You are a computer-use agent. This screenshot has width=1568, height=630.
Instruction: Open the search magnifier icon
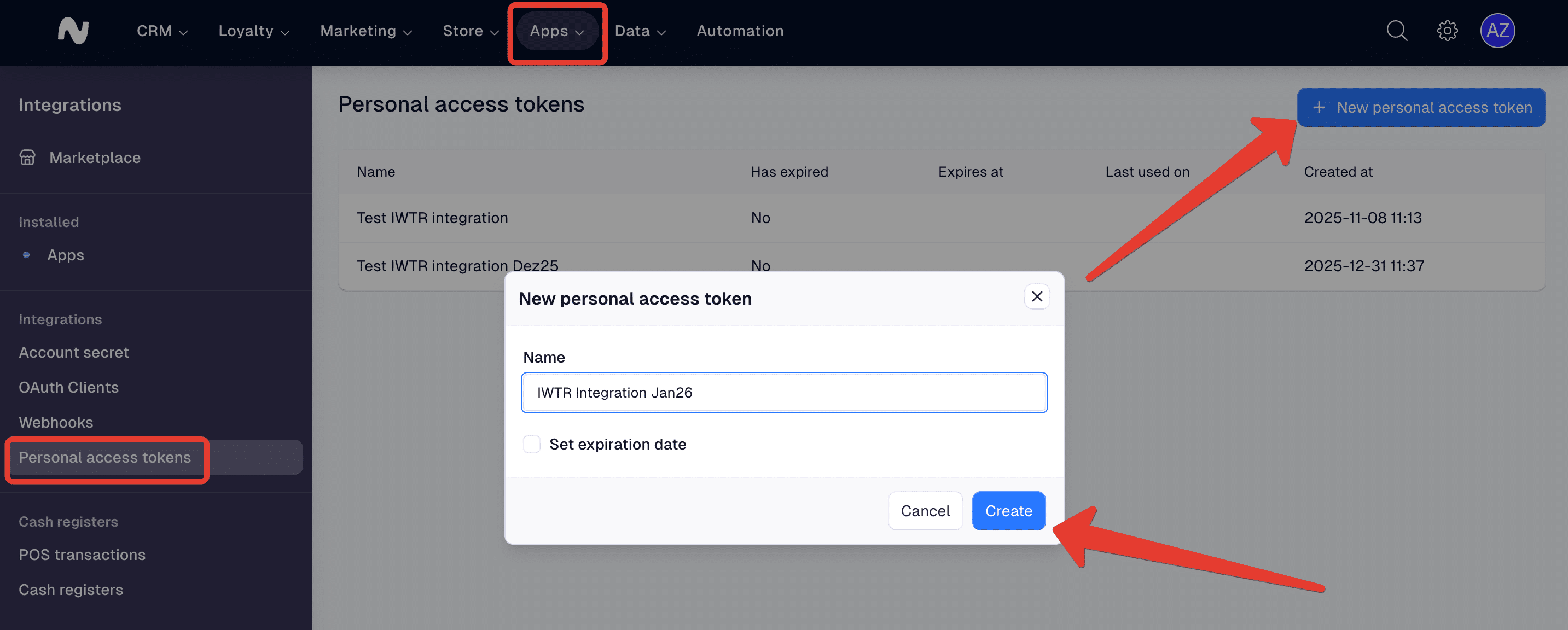click(x=1396, y=31)
